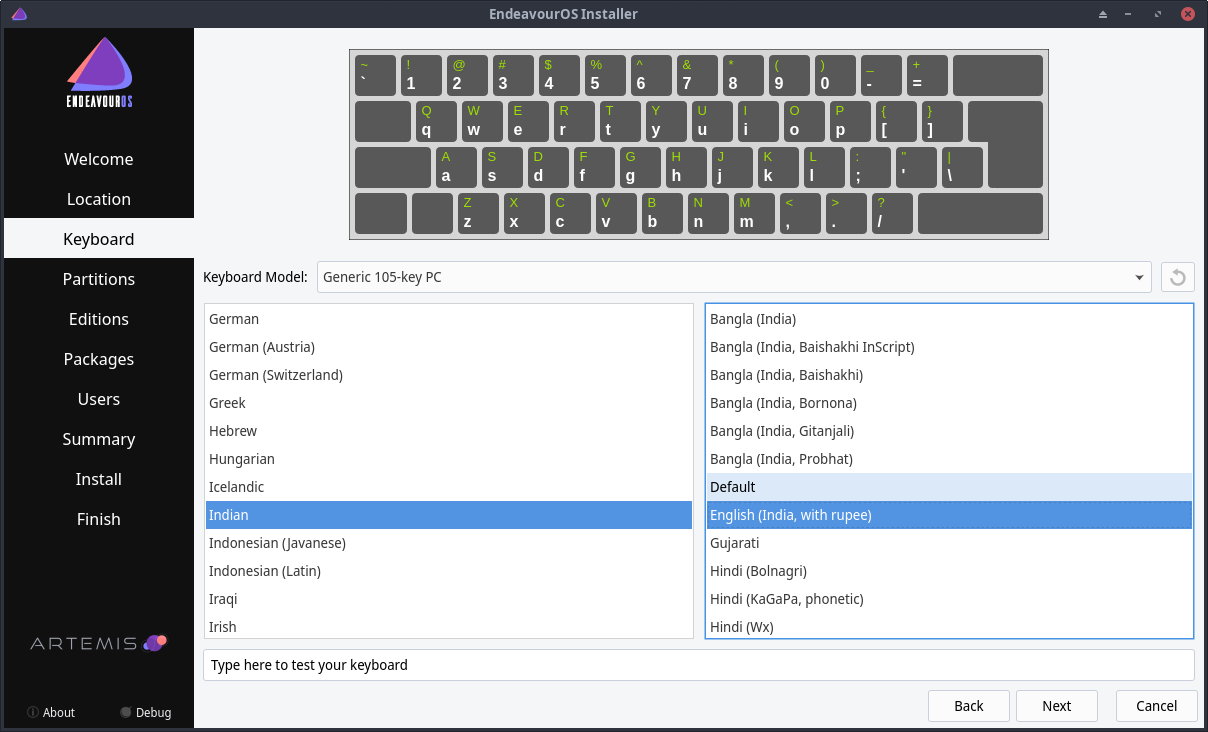Click the ARTEMIS logo at sidebar bottom

pyautogui.click(x=98, y=643)
